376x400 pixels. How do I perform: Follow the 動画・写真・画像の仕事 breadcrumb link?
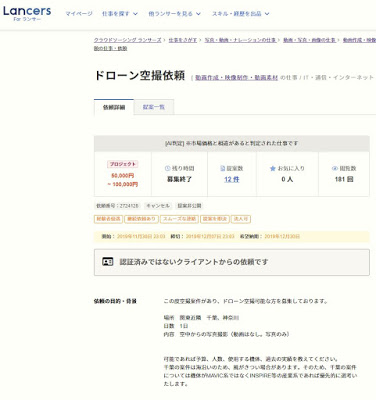tap(309, 40)
